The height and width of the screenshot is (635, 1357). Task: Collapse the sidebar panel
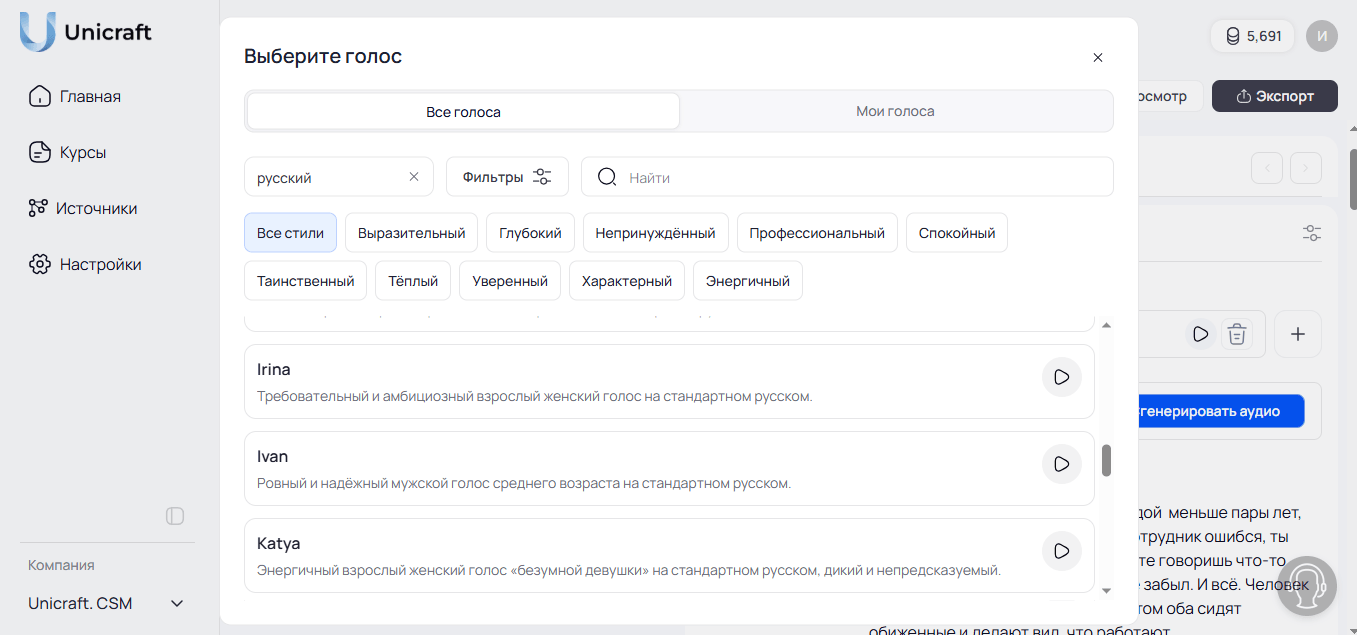pyautogui.click(x=175, y=516)
